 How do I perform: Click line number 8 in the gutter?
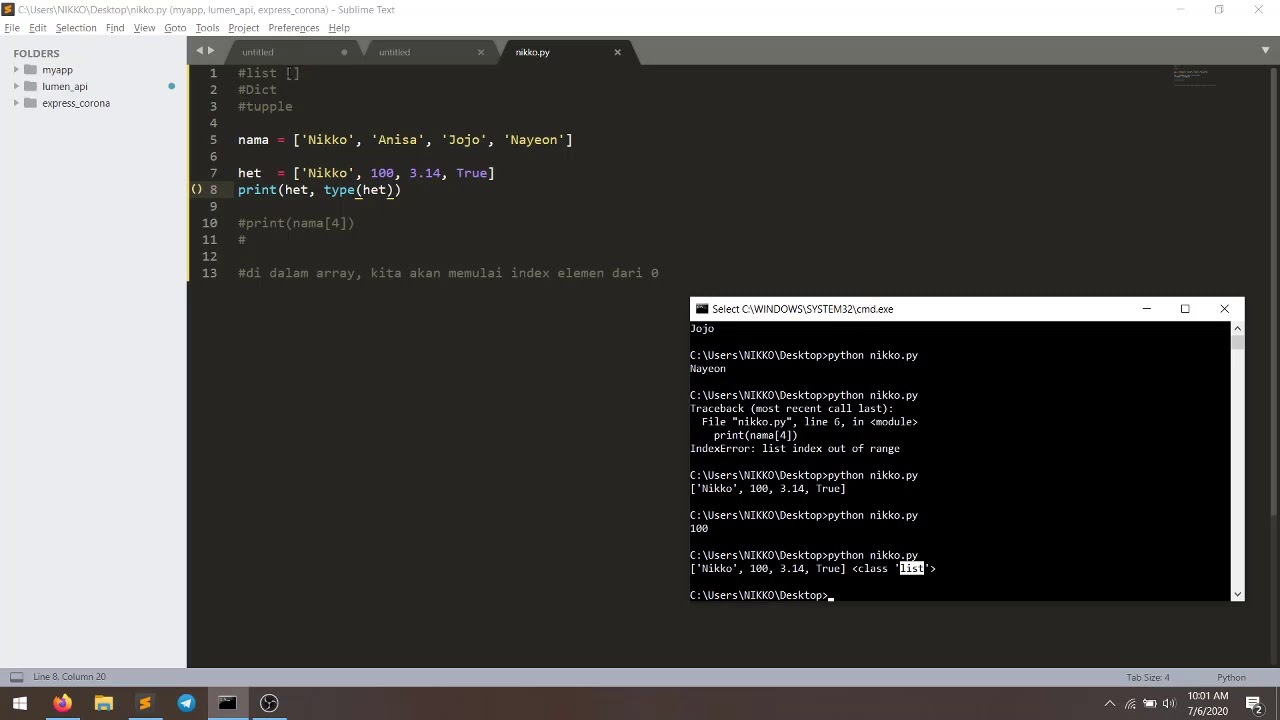pyautogui.click(x=213, y=190)
